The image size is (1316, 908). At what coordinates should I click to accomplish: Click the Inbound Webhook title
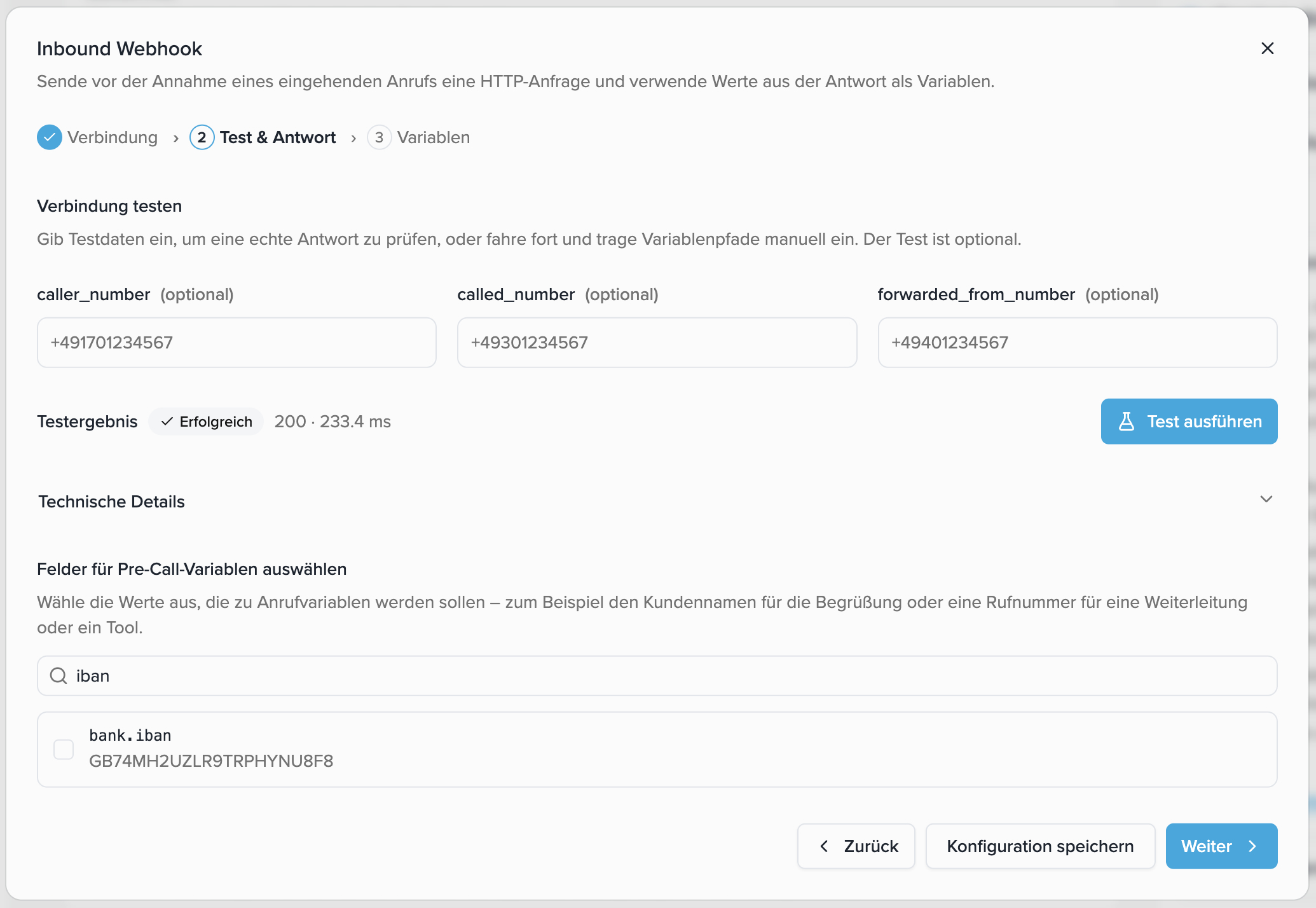pyautogui.click(x=119, y=49)
